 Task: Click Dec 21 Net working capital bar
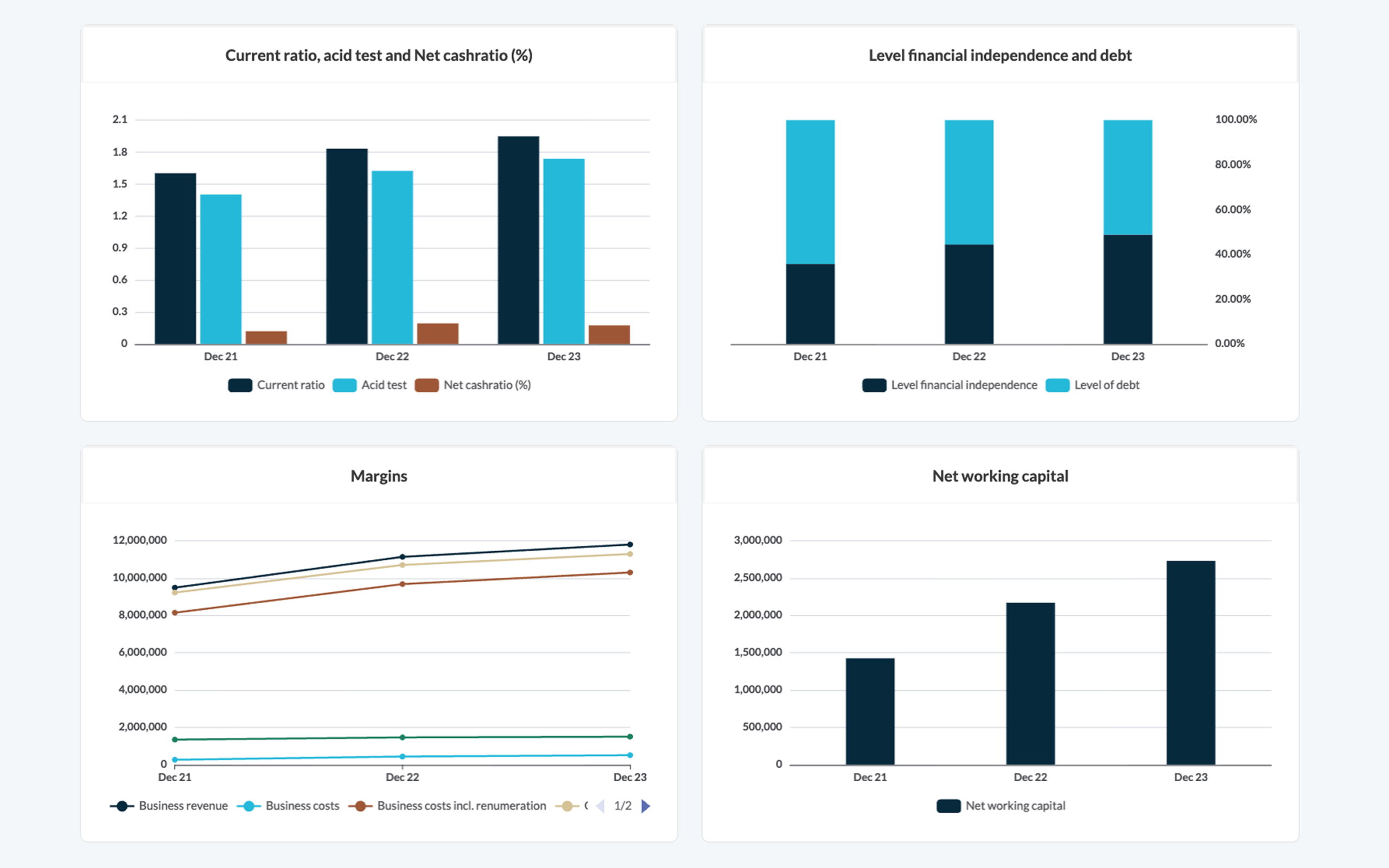point(870,712)
